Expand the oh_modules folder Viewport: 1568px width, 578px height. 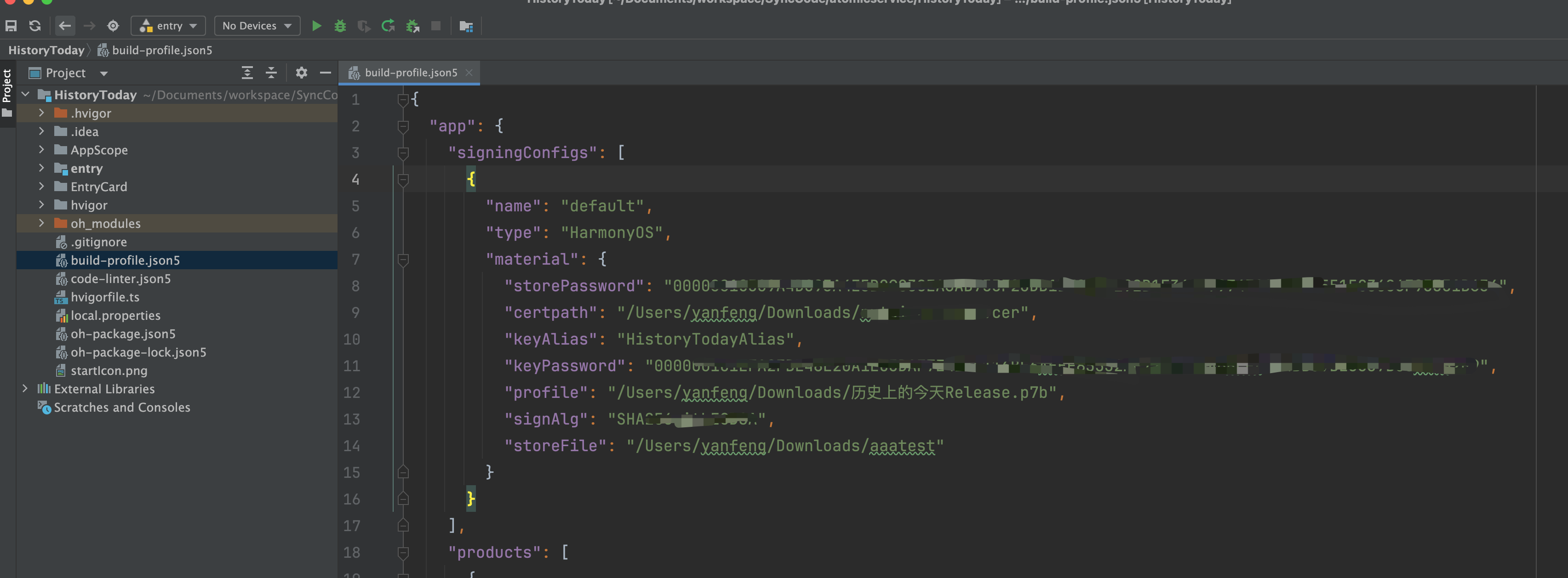[41, 223]
